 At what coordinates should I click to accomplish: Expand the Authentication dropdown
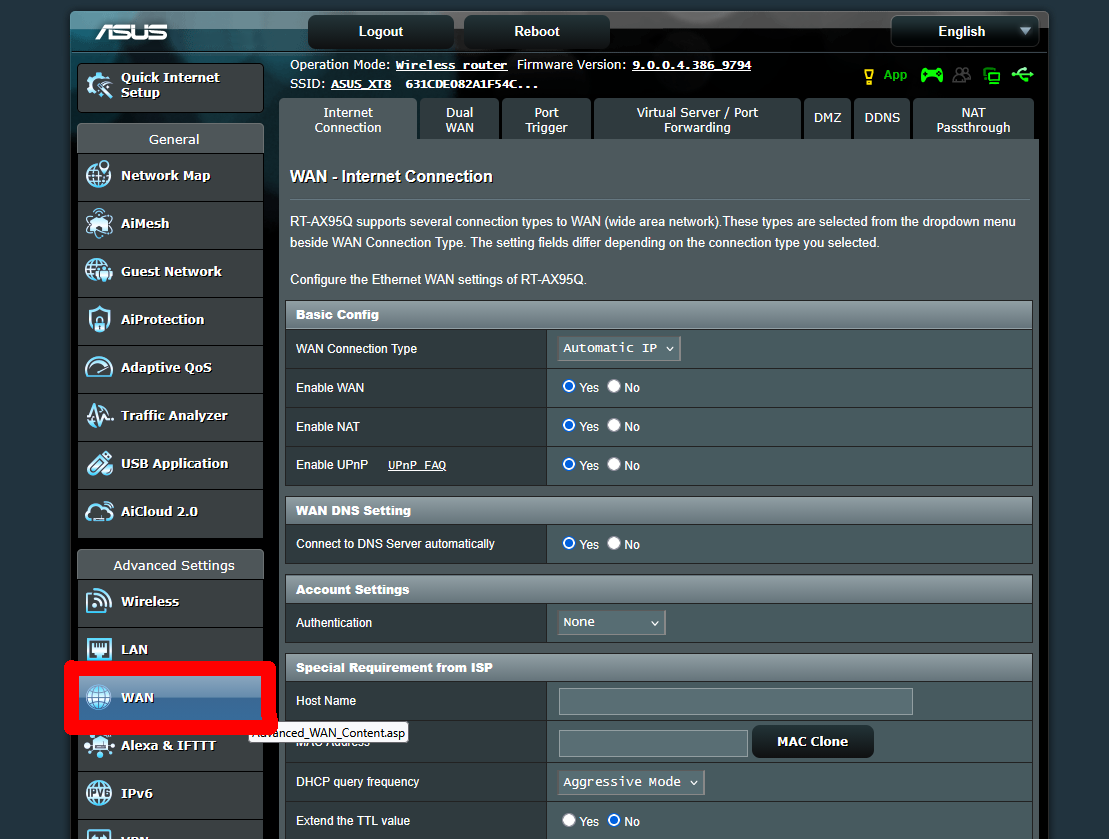tap(611, 623)
